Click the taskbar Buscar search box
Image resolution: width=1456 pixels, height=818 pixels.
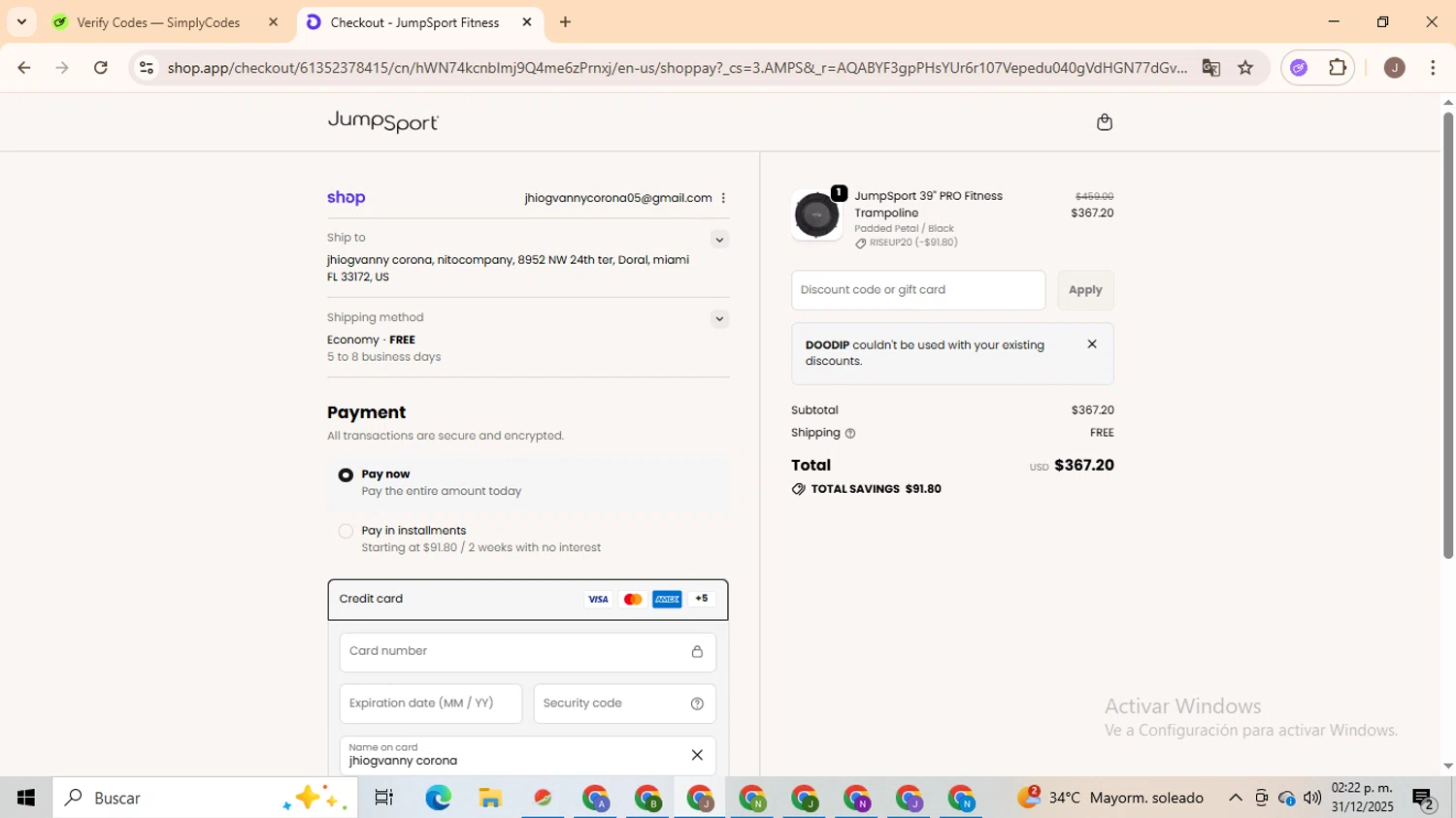coord(205,798)
